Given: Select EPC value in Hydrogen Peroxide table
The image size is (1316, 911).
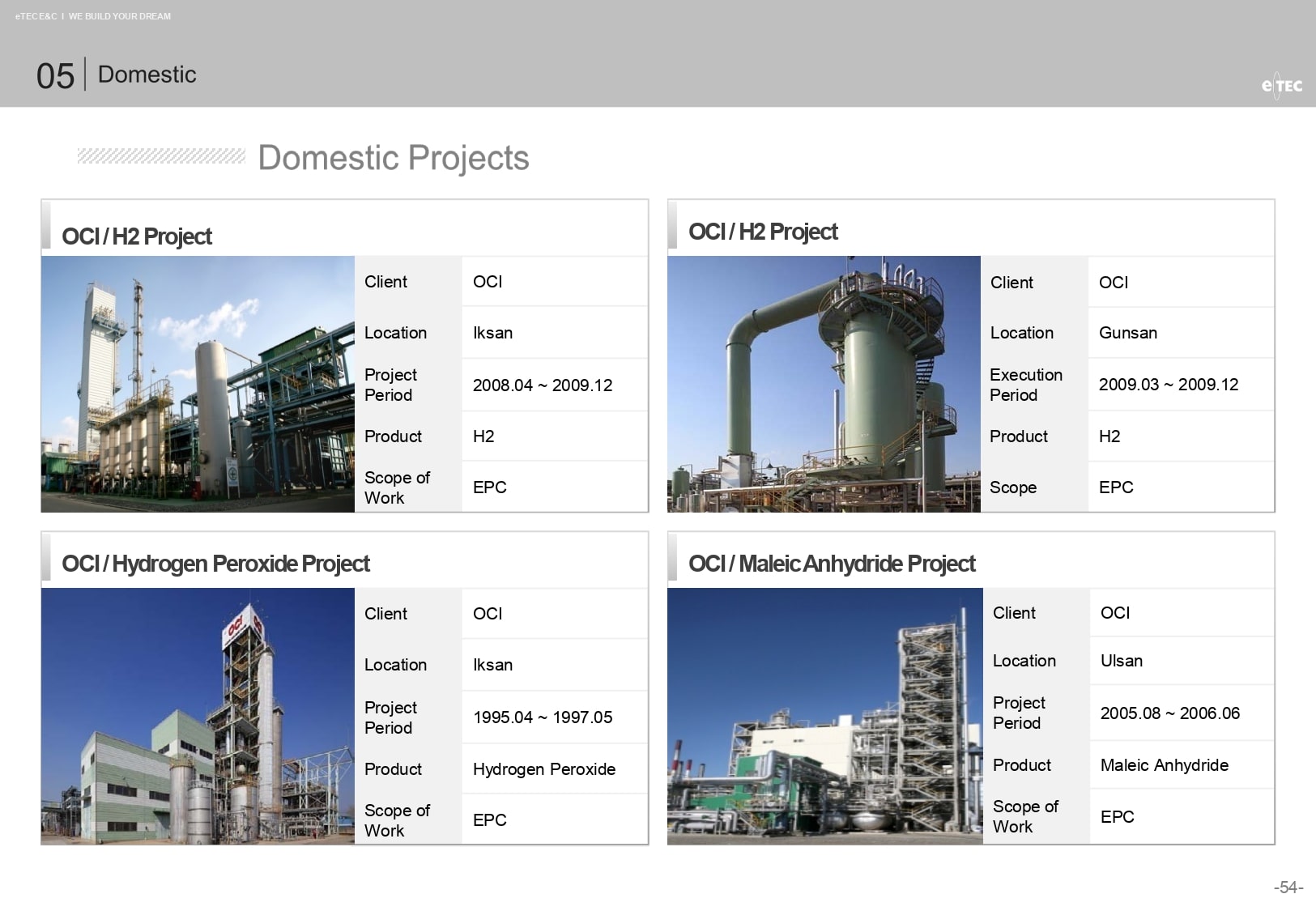Looking at the screenshot, I should (x=490, y=820).
